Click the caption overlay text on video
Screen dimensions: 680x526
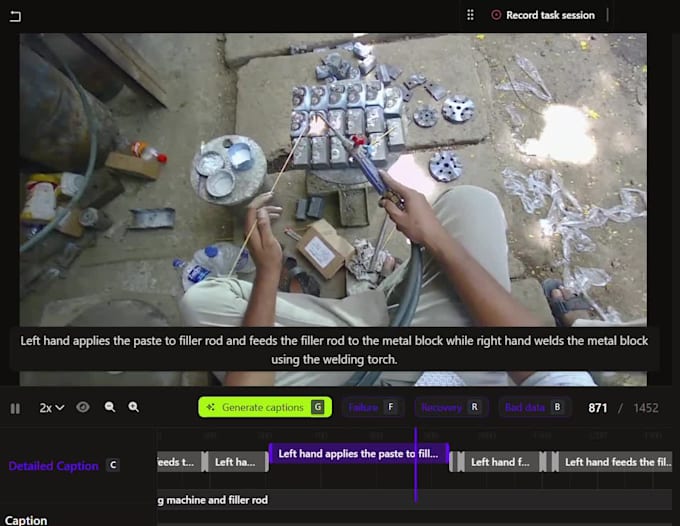point(334,350)
